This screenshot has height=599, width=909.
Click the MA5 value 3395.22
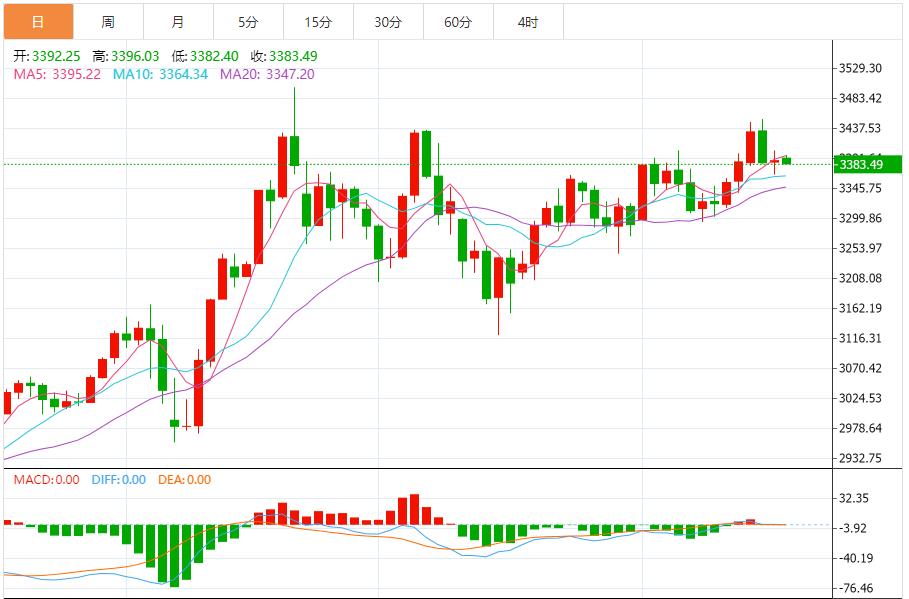[x=77, y=74]
